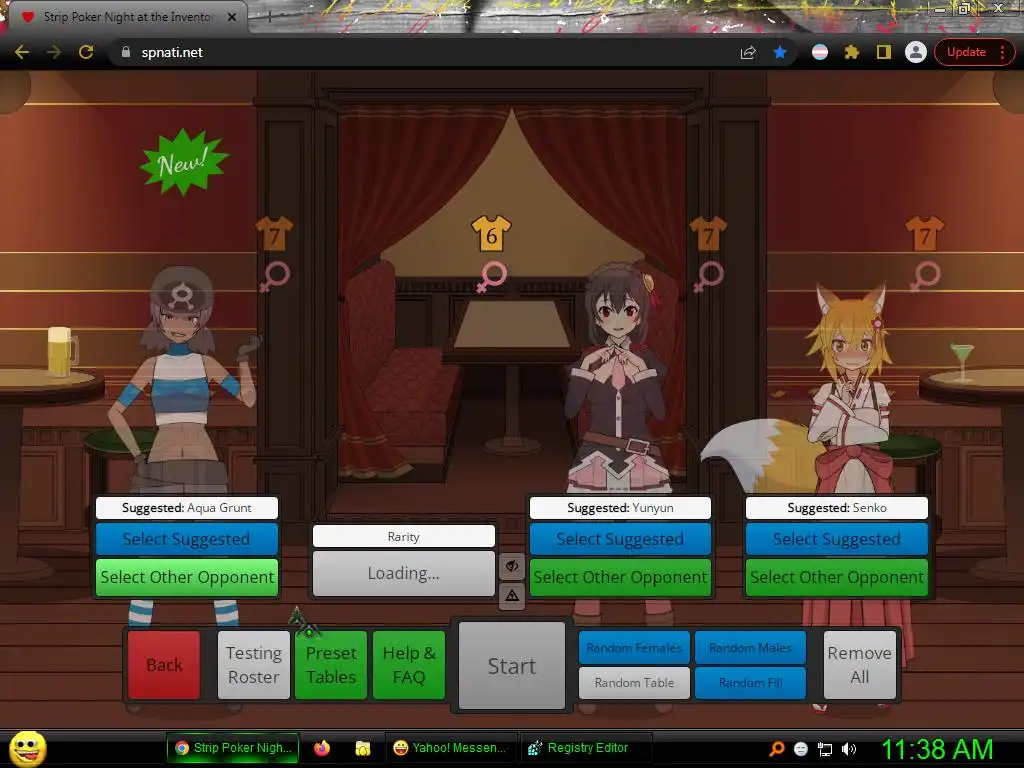This screenshot has width=1024, height=768.
Task: Click Random Table
Action: point(634,682)
